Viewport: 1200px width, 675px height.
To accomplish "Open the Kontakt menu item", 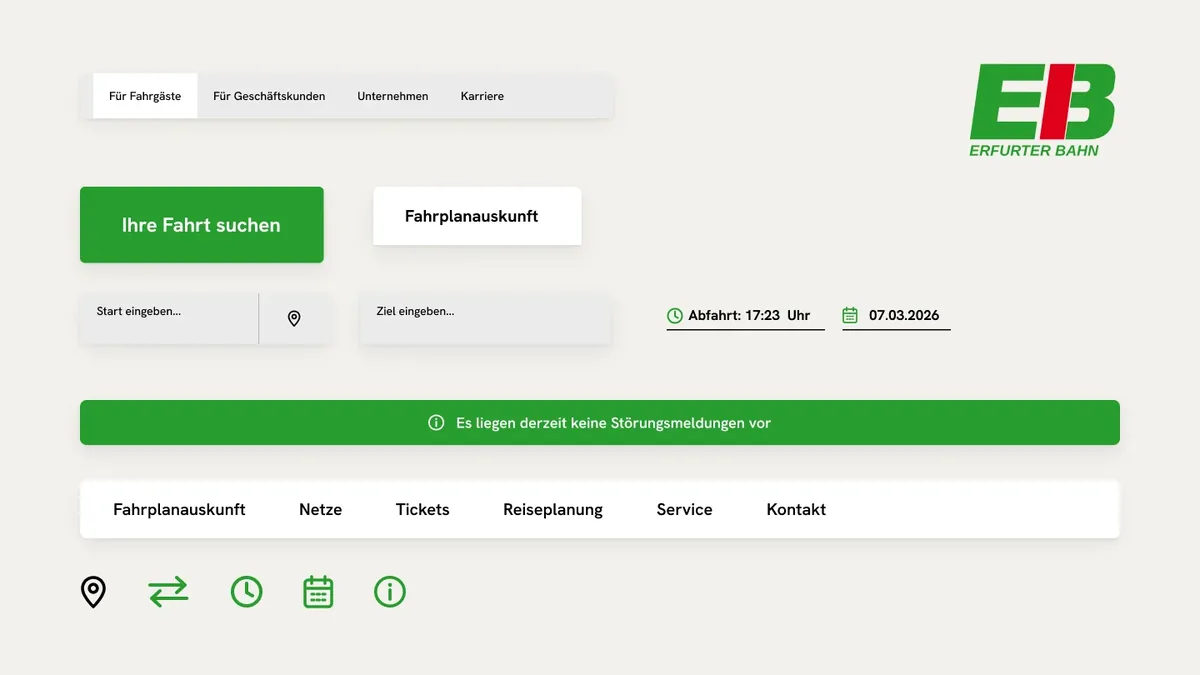I will tap(796, 509).
